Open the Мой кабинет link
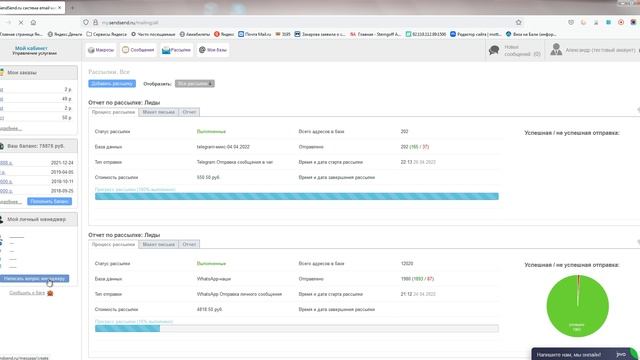 pos(31,48)
